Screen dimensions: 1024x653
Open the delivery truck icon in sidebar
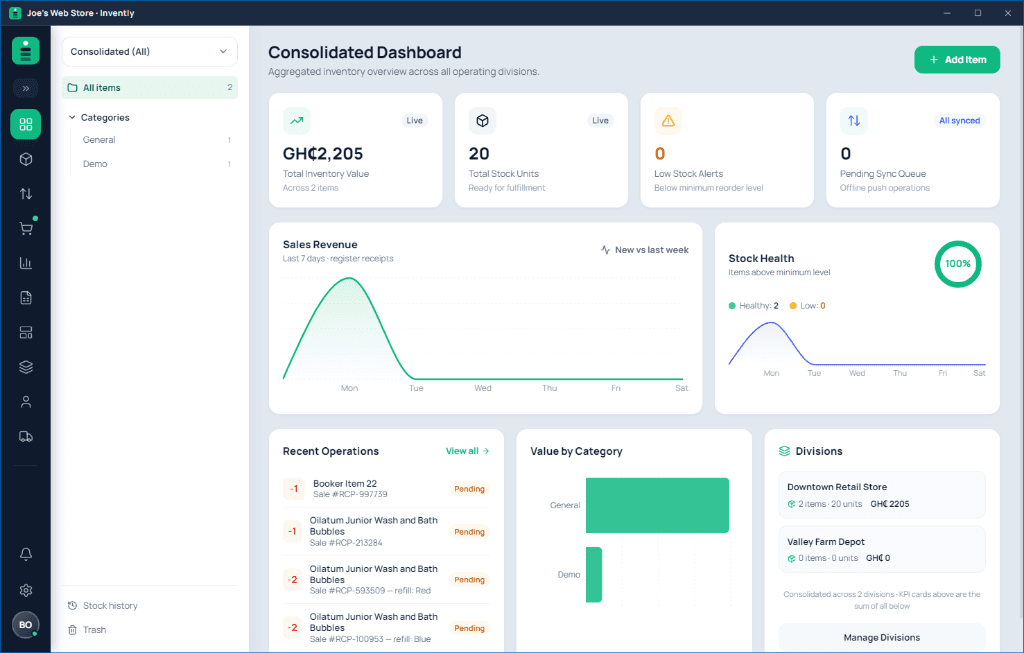pos(25,436)
